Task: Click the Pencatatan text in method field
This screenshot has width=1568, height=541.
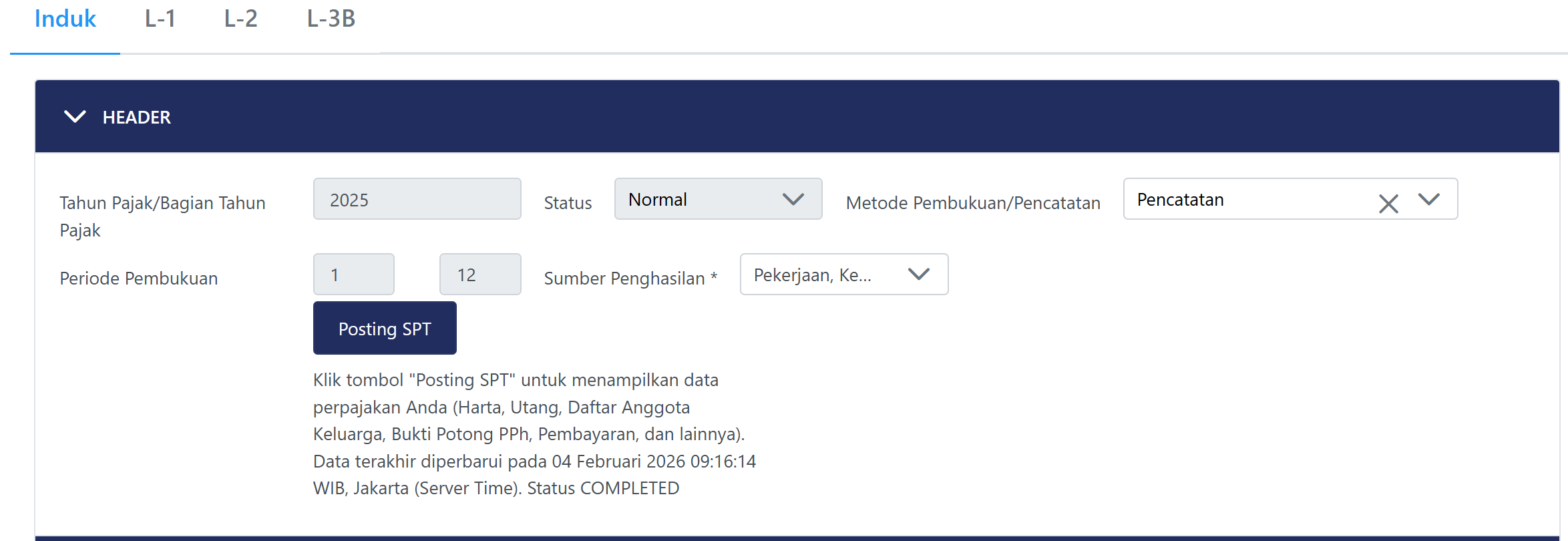Action: 1180,200
